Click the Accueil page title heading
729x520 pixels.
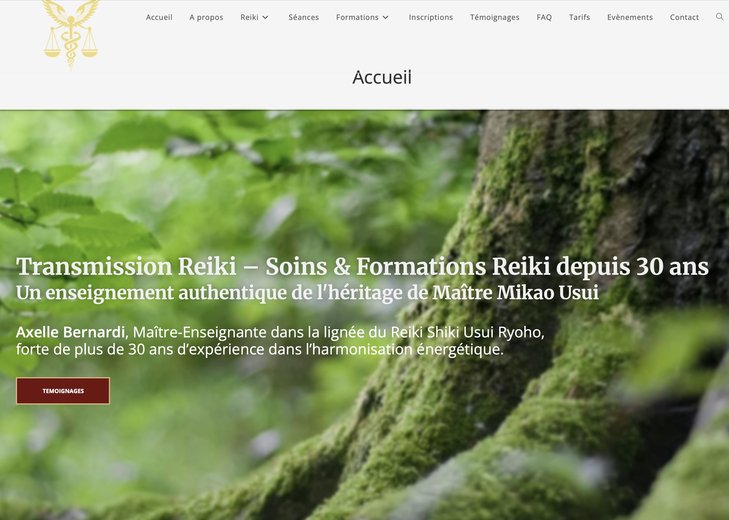point(382,77)
